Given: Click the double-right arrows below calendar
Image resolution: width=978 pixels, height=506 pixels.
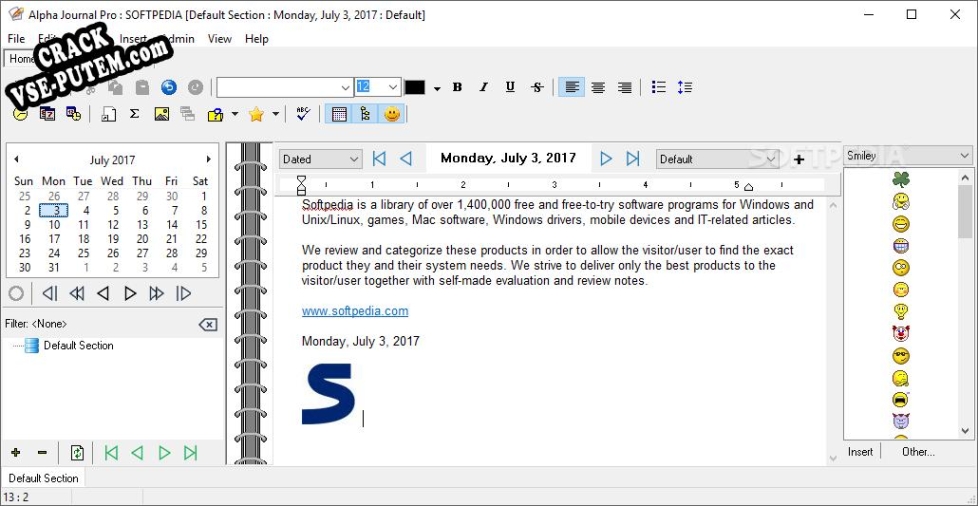Looking at the screenshot, I should point(157,293).
